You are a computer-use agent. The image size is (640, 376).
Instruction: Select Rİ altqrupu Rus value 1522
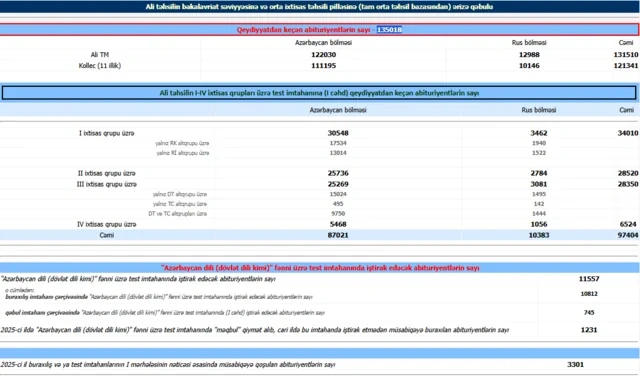pos(539,153)
